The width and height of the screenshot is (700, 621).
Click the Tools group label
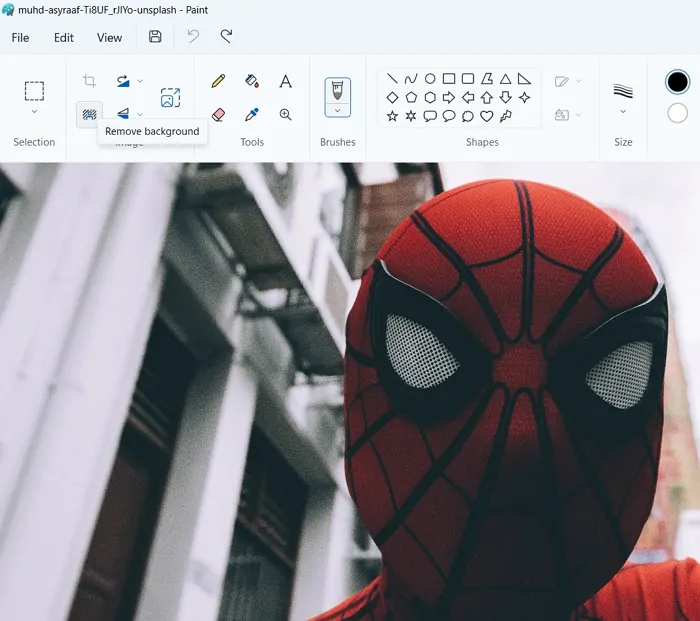coord(252,142)
